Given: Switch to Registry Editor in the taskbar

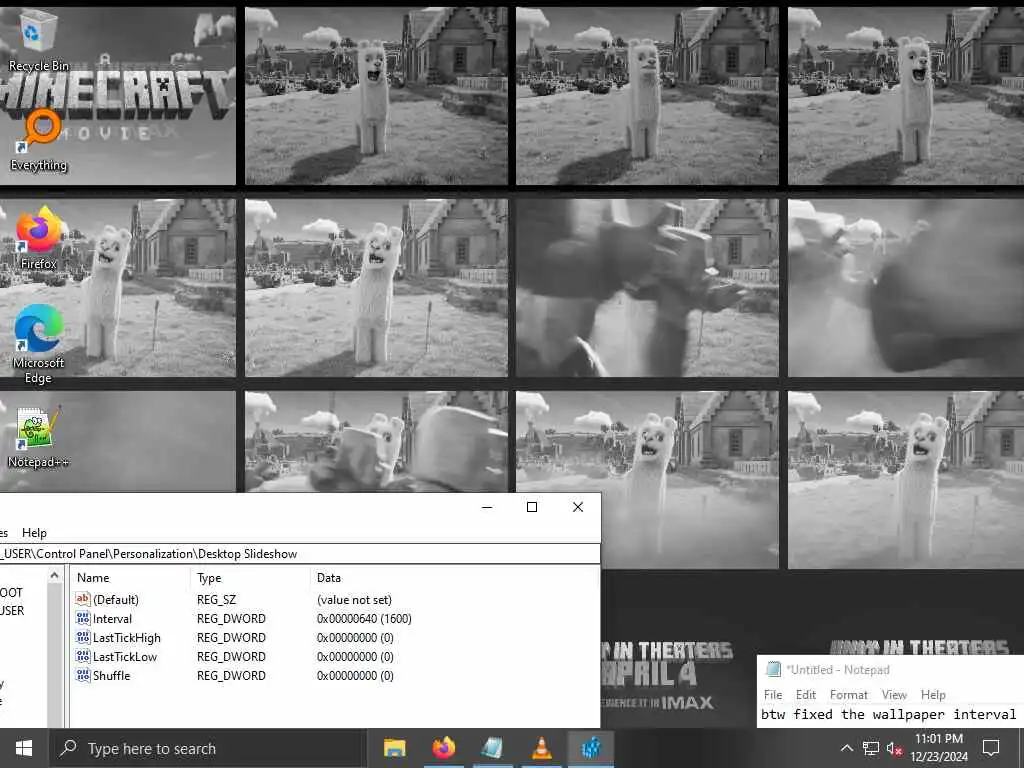Looking at the screenshot, I should [590, 748].
